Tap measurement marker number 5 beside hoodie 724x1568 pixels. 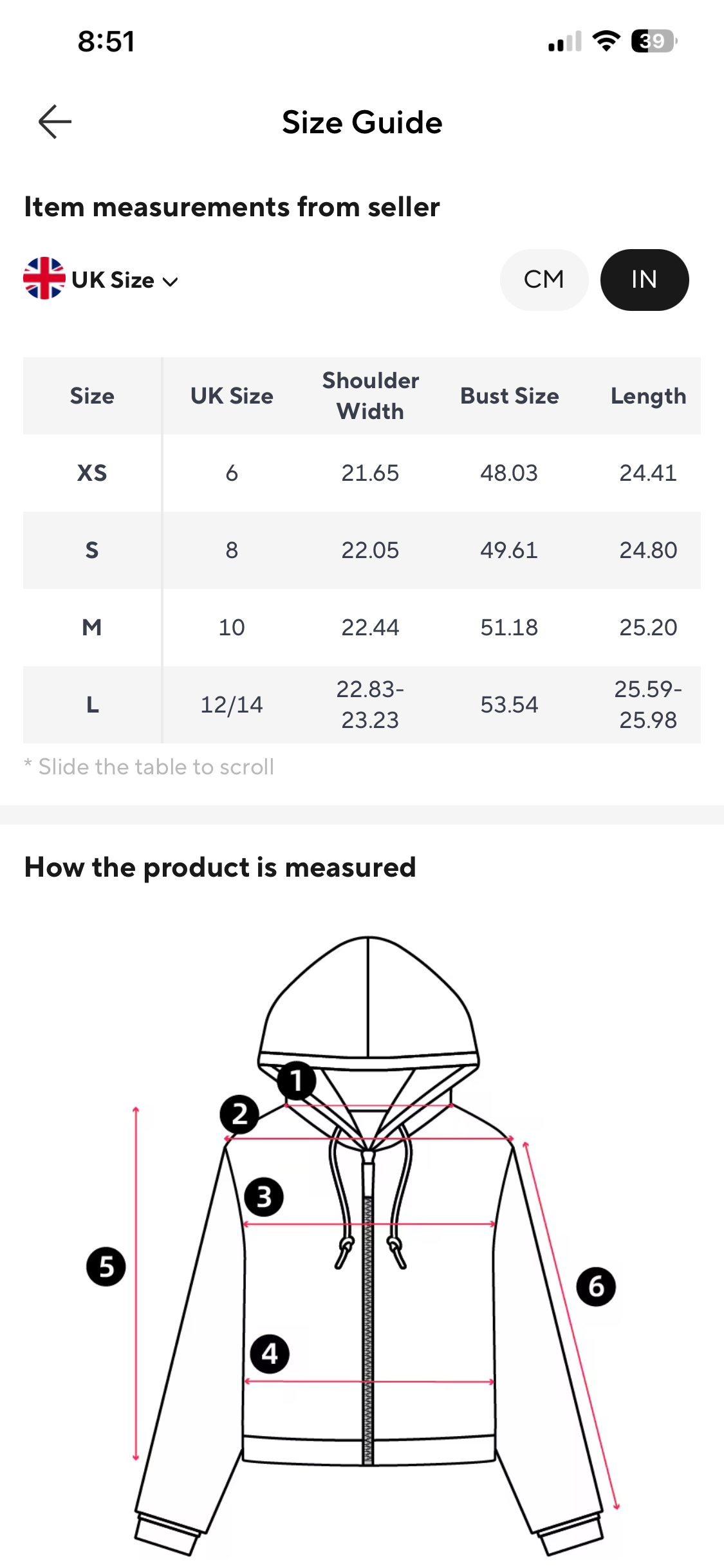106,1267
